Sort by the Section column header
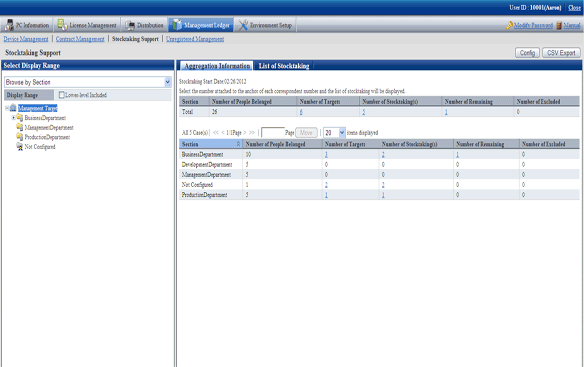 (211, 144)
